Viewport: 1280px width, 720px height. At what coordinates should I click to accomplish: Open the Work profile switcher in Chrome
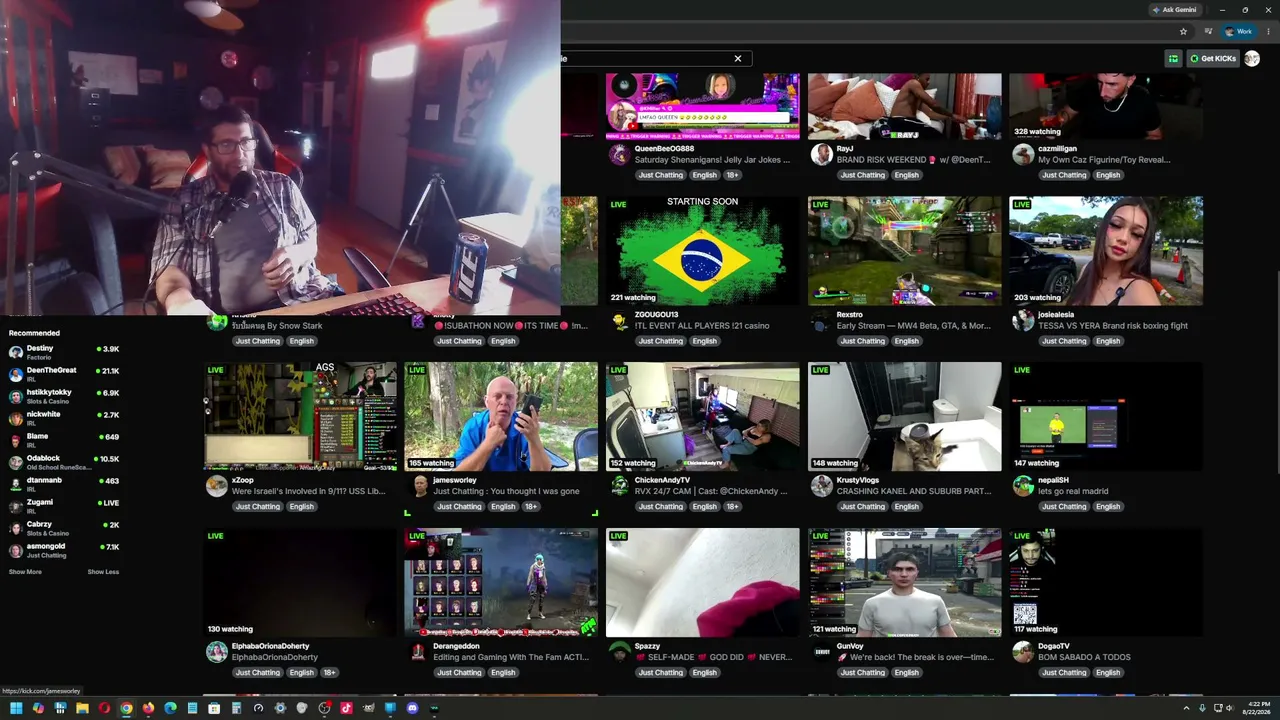coord(1239,31)
